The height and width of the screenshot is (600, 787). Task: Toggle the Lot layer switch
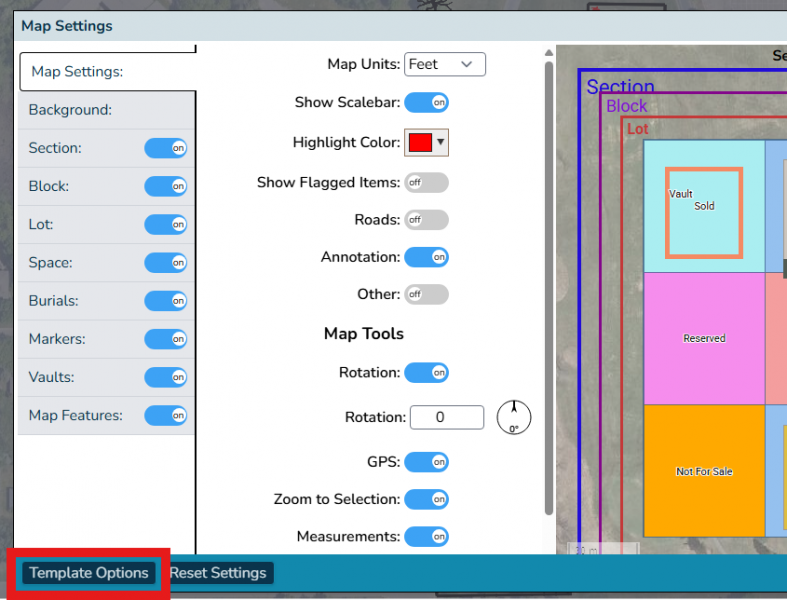coord(166,224)
